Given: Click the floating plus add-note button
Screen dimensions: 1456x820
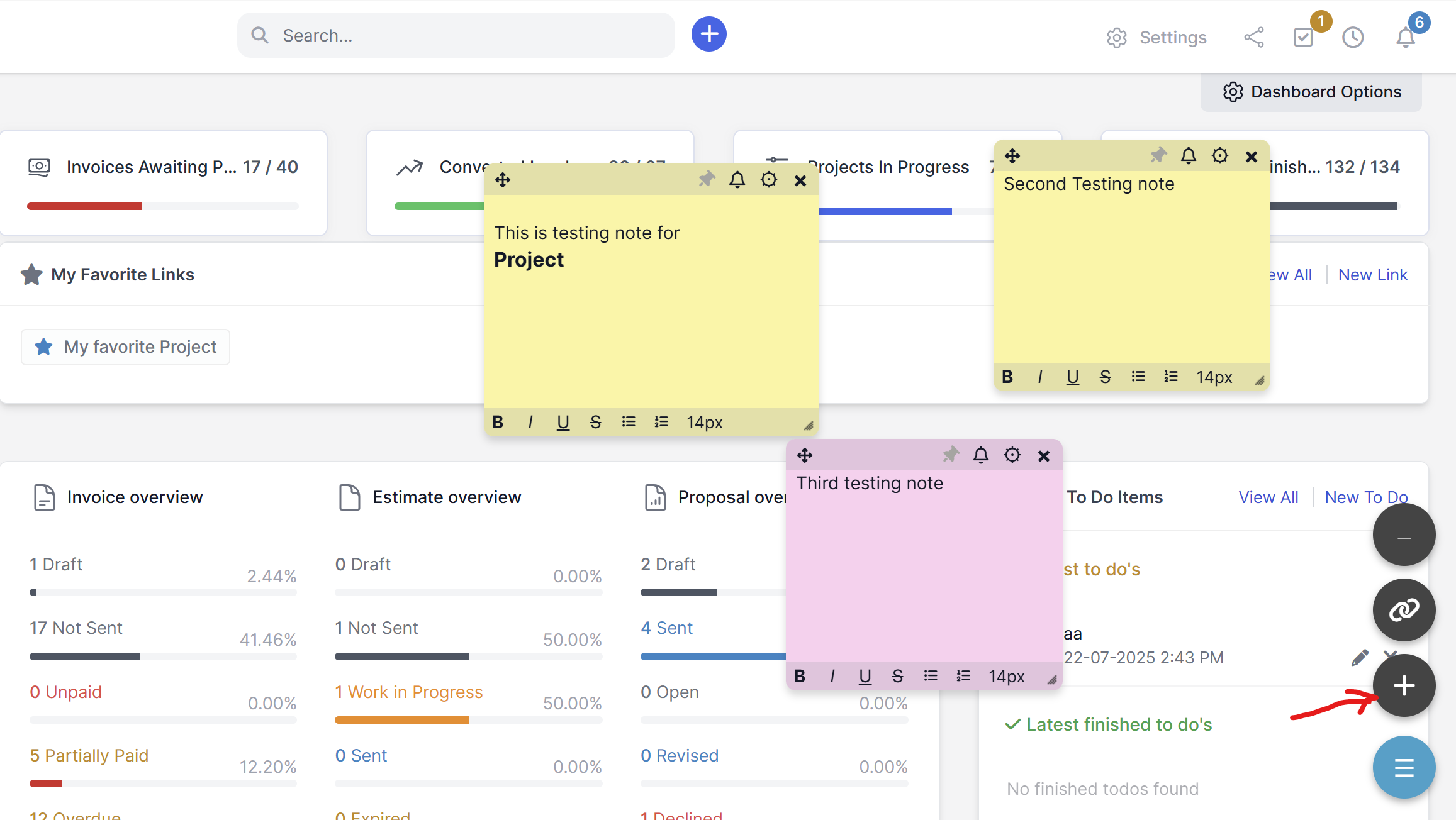Looking at the screenshot, I should pyautogui.click(x=1404, y=685).
